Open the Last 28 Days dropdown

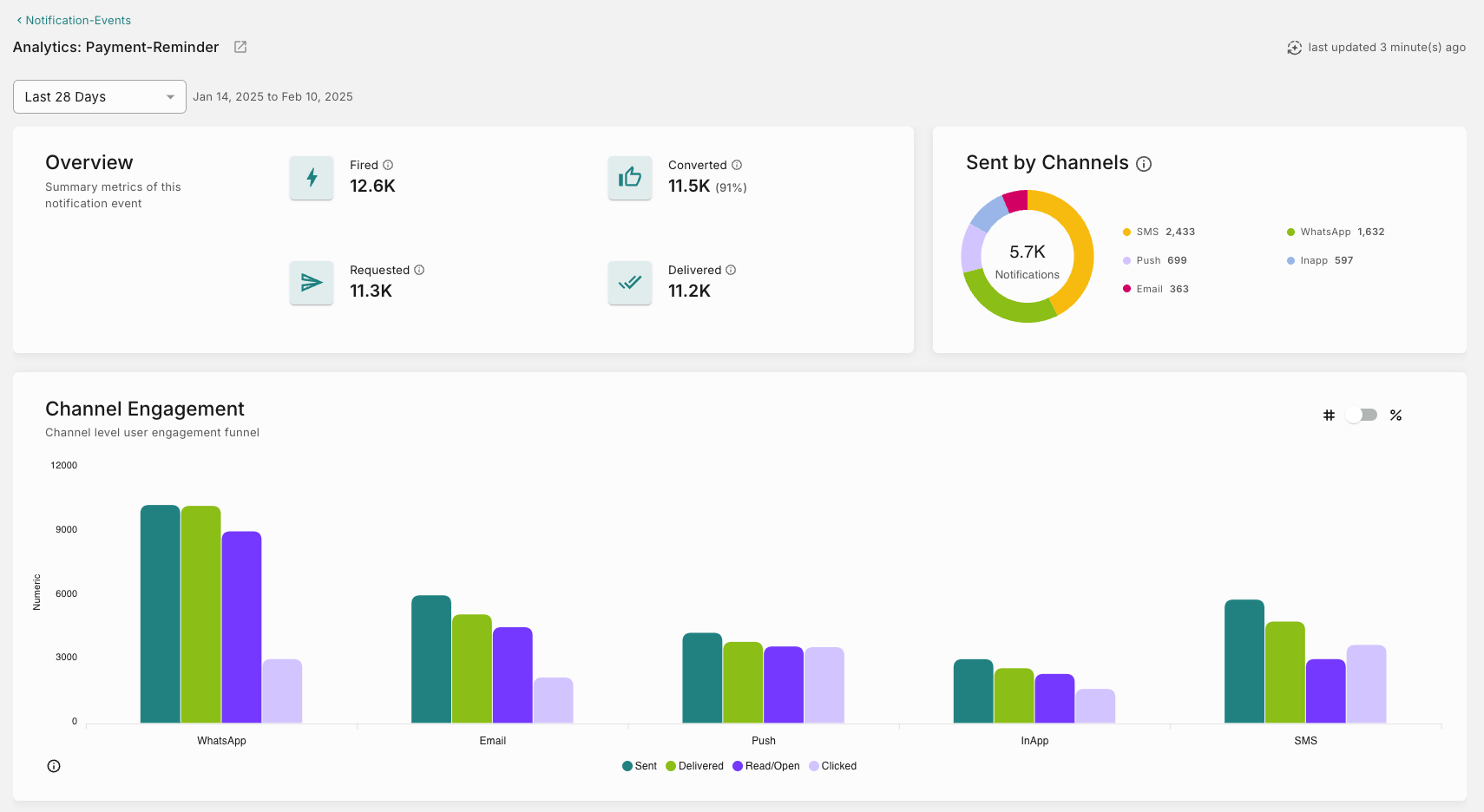[99, 97]
